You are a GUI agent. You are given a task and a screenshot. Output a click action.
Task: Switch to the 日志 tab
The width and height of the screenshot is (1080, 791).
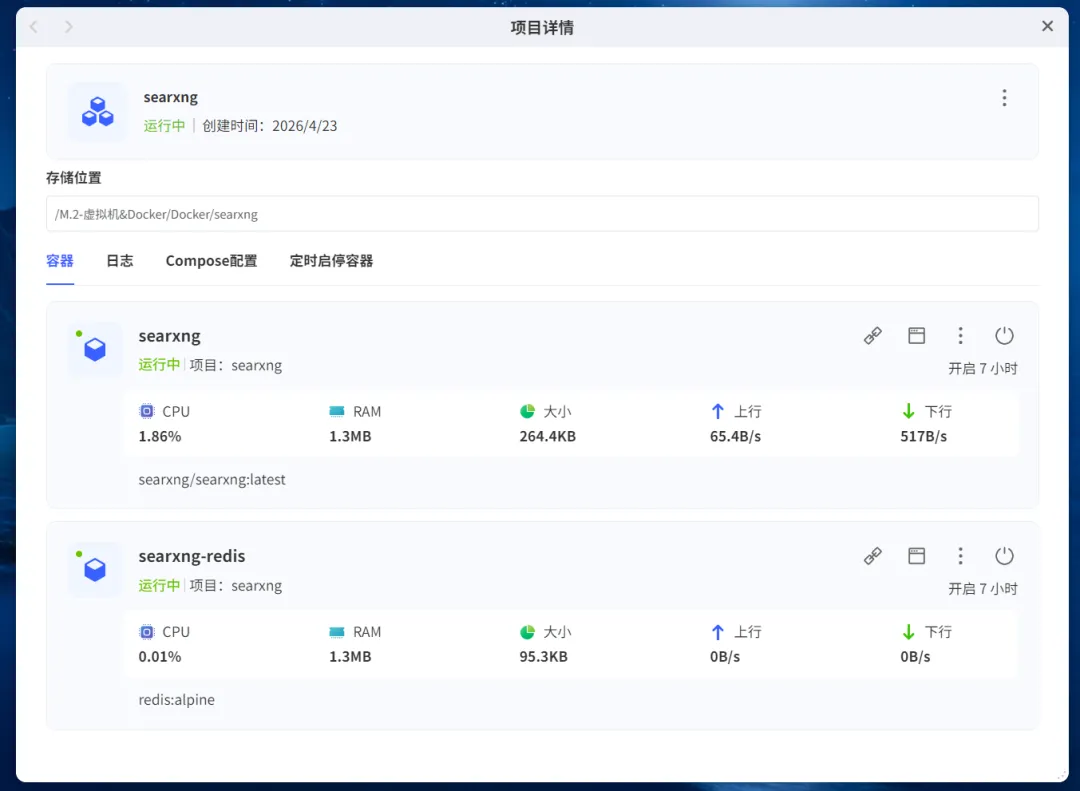(x=120, y=260)
